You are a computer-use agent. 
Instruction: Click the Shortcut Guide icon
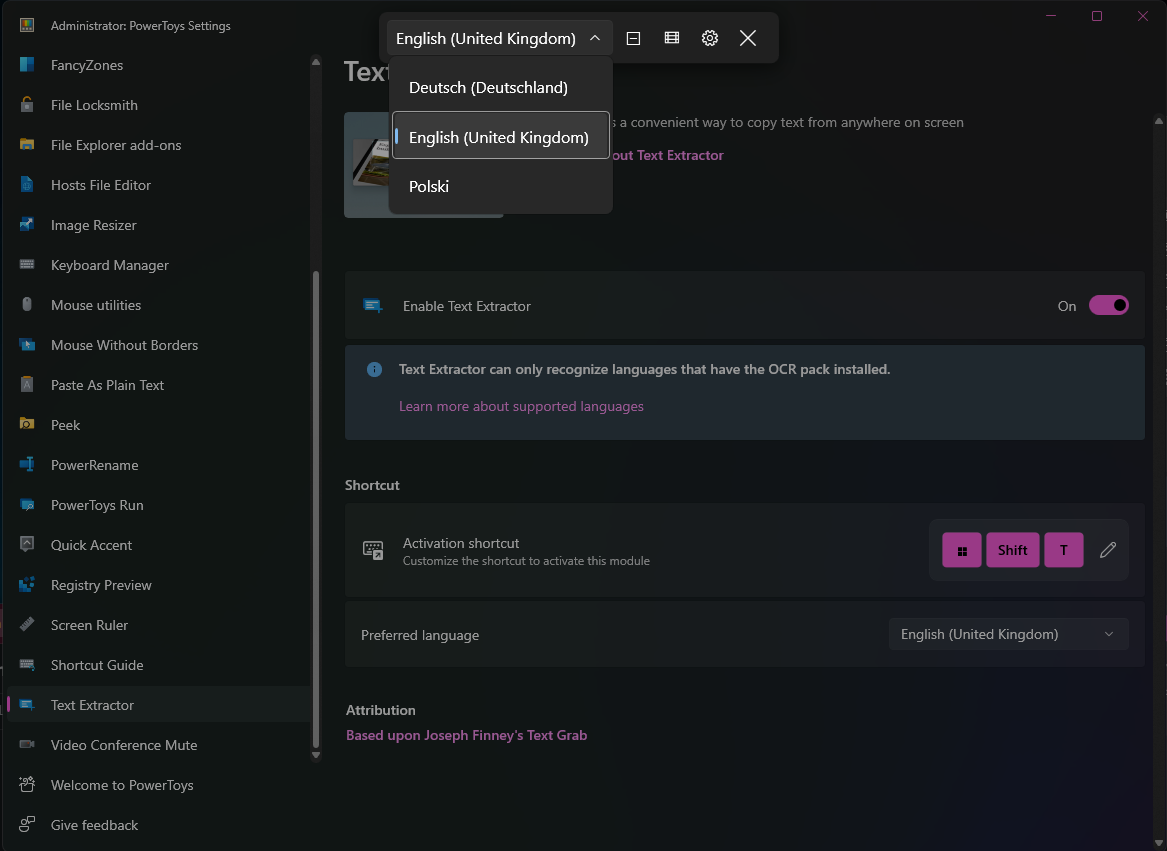click(27, 665)
